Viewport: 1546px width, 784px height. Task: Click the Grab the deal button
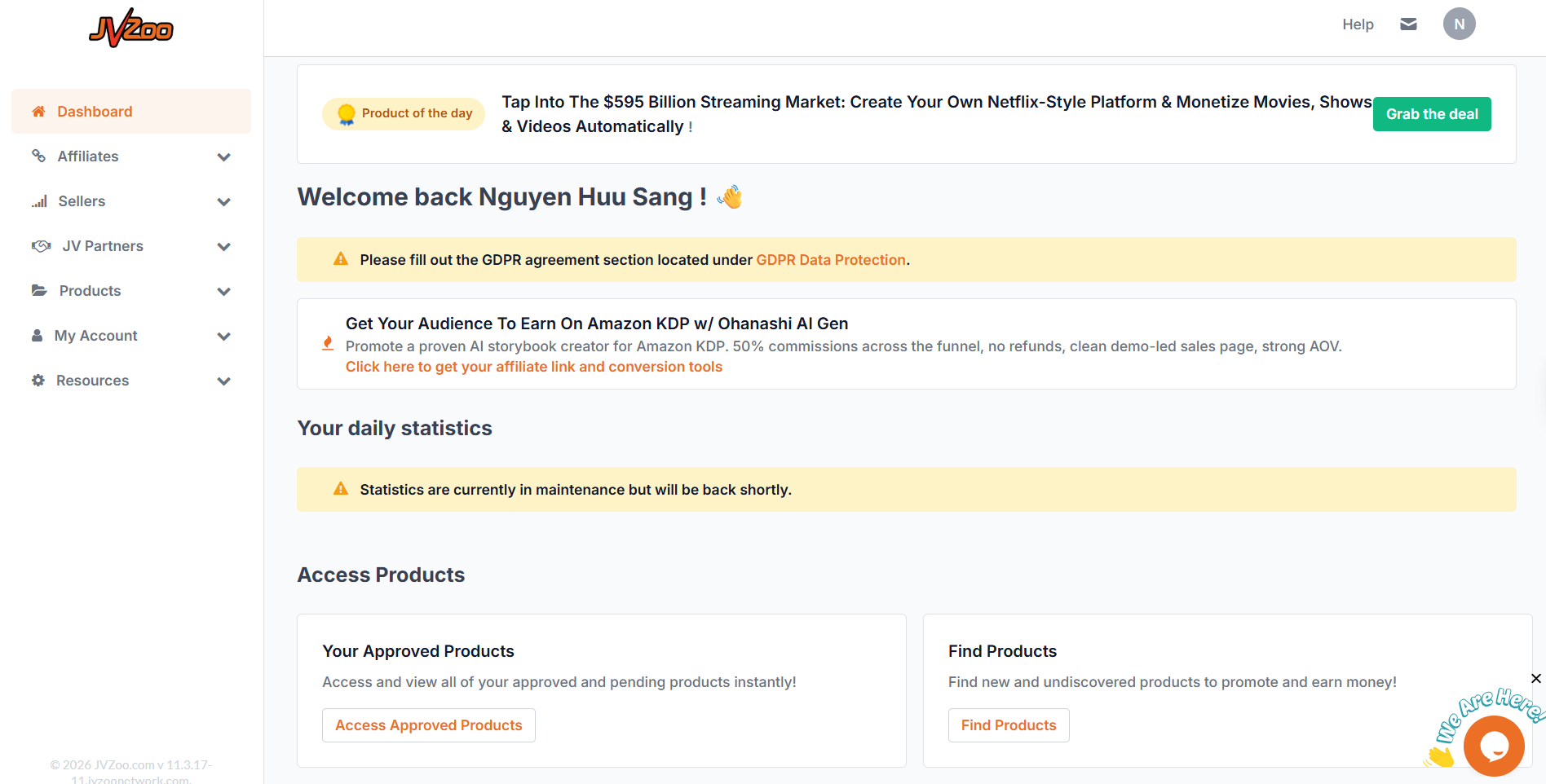[x=1432, y=114]
